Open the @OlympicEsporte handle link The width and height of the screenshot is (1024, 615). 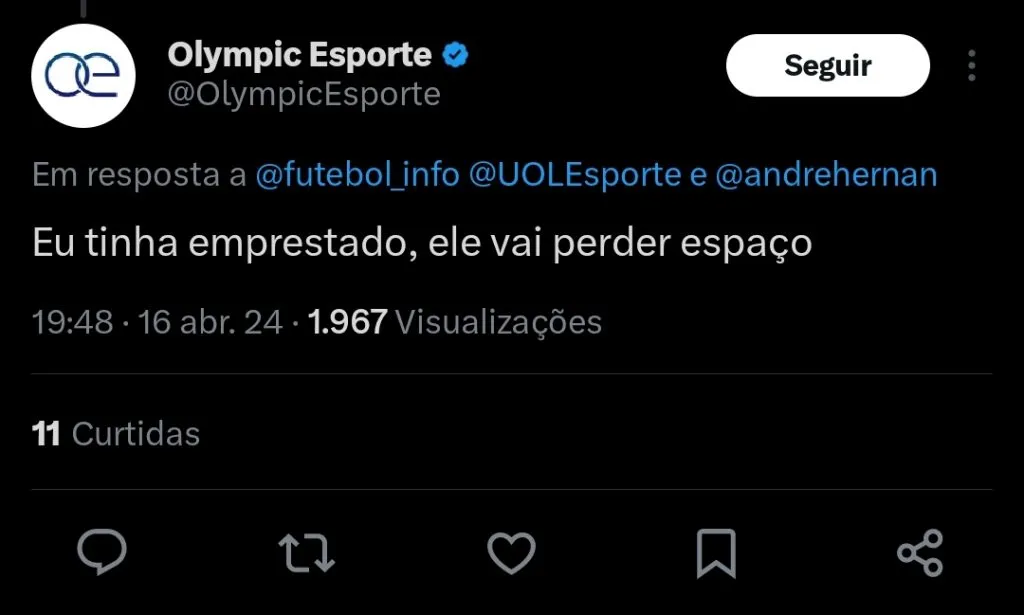[x=304, y=94]
